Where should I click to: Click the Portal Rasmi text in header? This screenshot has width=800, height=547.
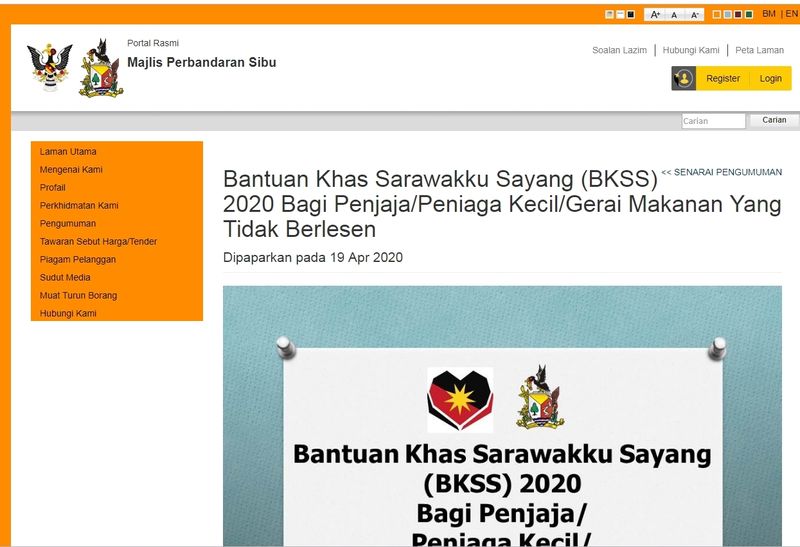point(153,43)
